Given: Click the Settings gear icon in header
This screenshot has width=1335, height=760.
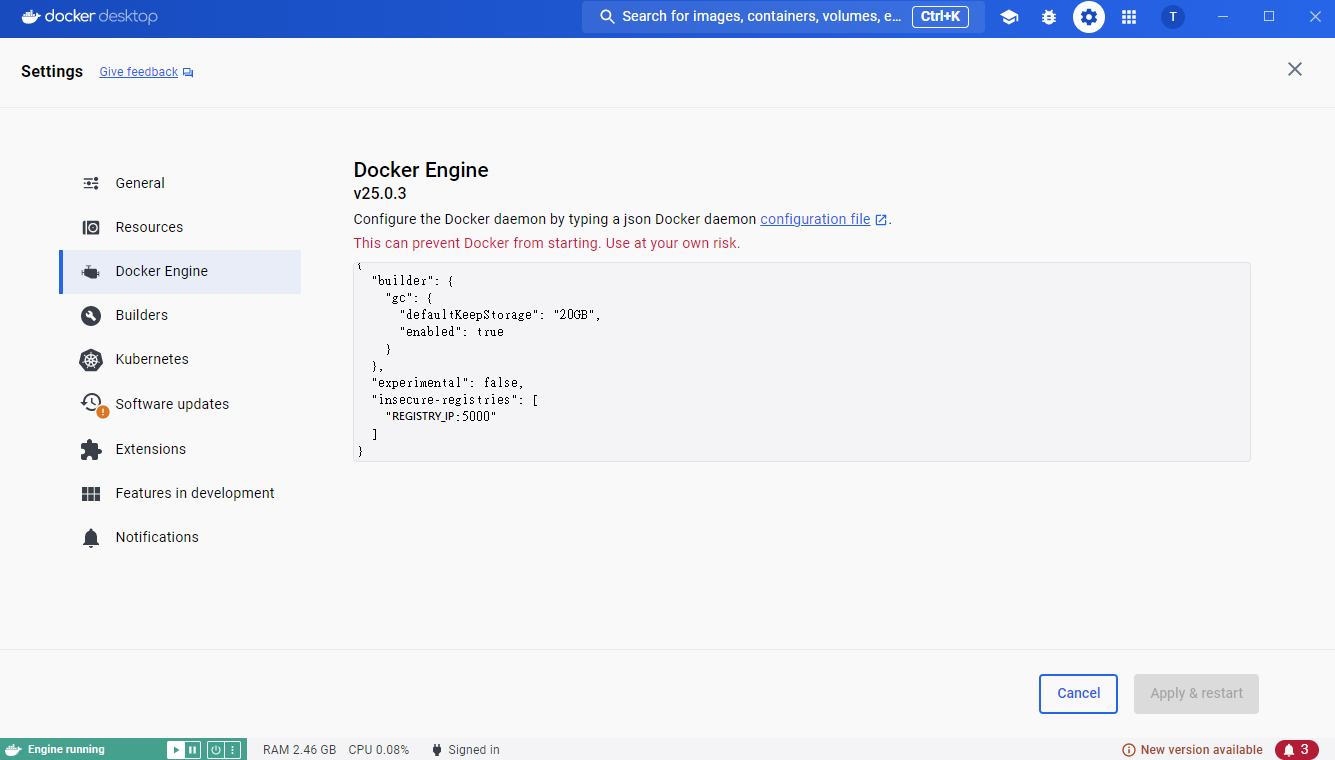Looking at the screenshot, I should pos(1089,17).
